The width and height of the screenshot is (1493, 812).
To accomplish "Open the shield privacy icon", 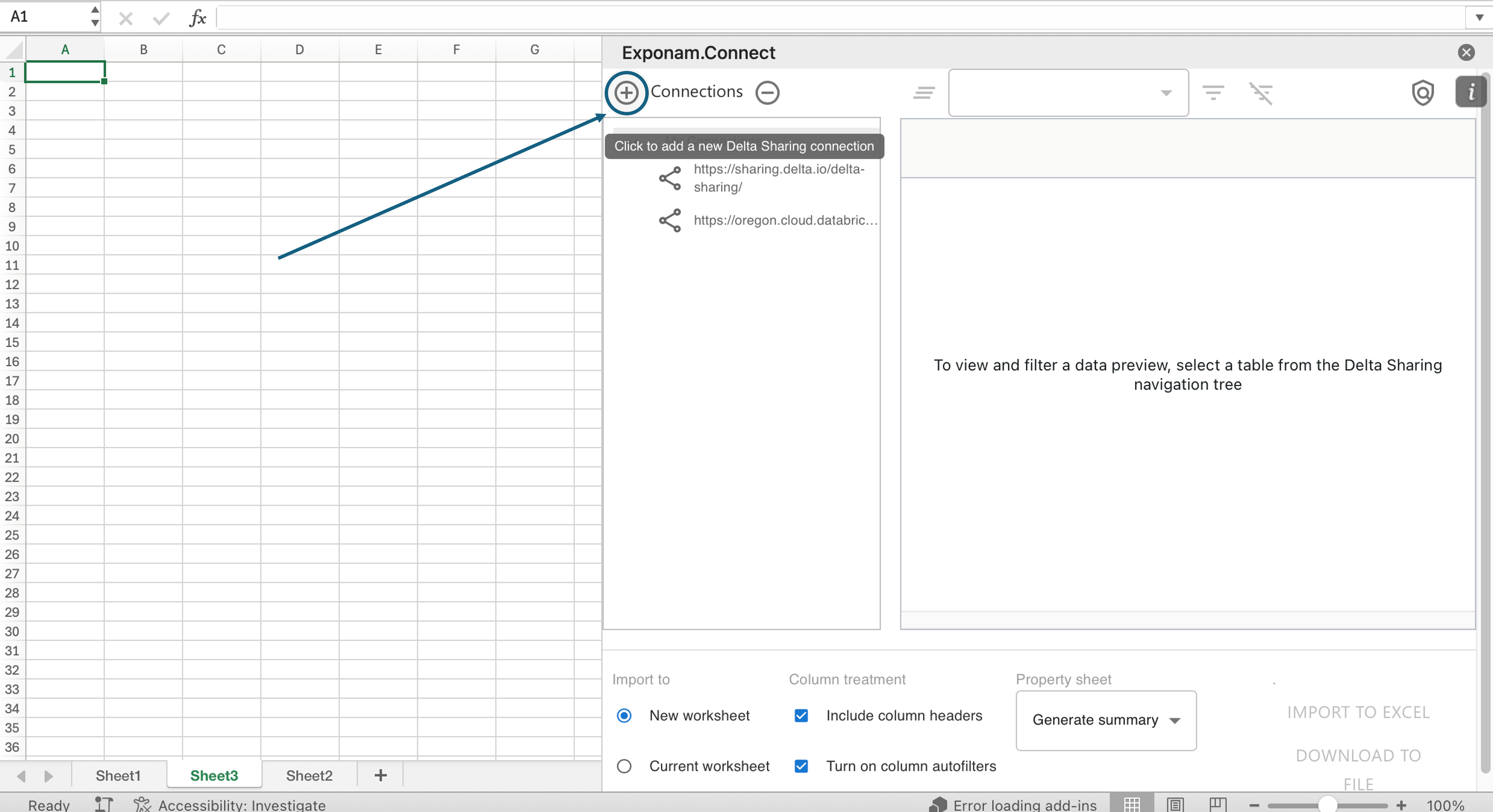I will tap(1423, 92).
